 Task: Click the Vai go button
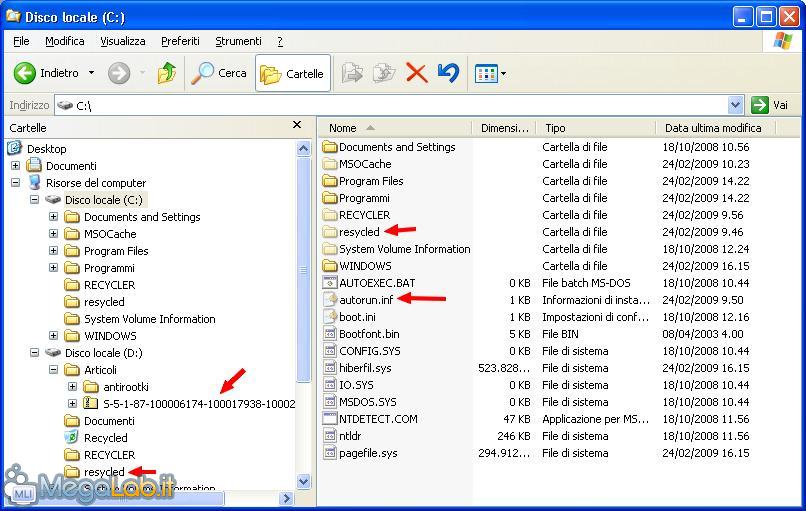[771, 105]
